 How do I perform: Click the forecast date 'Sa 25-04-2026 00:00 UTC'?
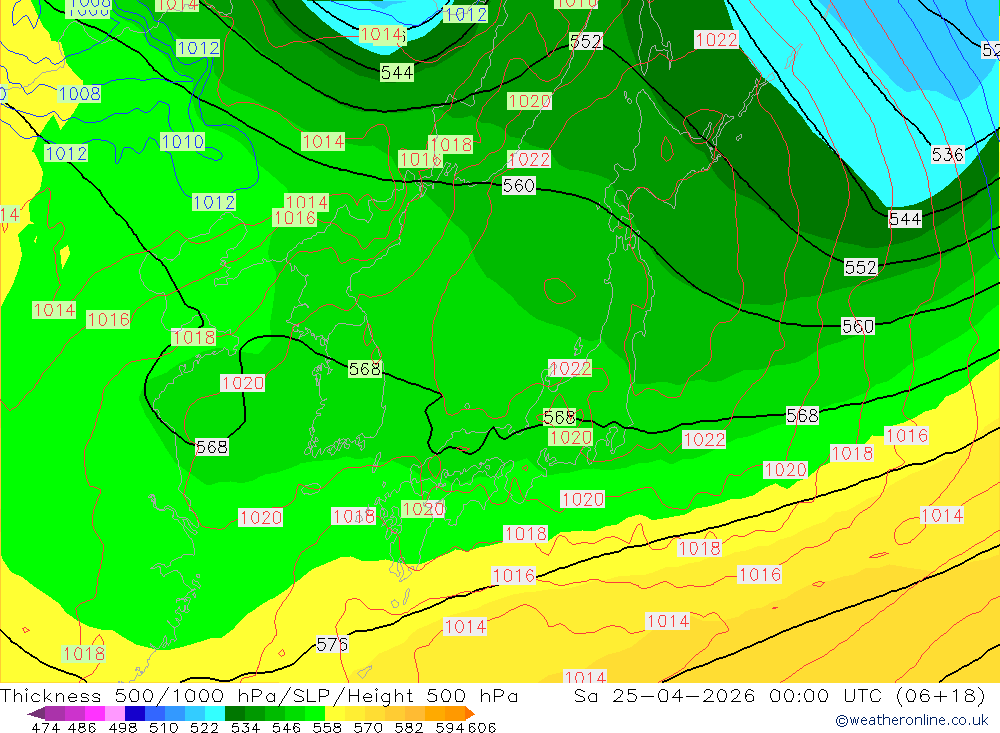pyautogui.click(x=728, y=695)
